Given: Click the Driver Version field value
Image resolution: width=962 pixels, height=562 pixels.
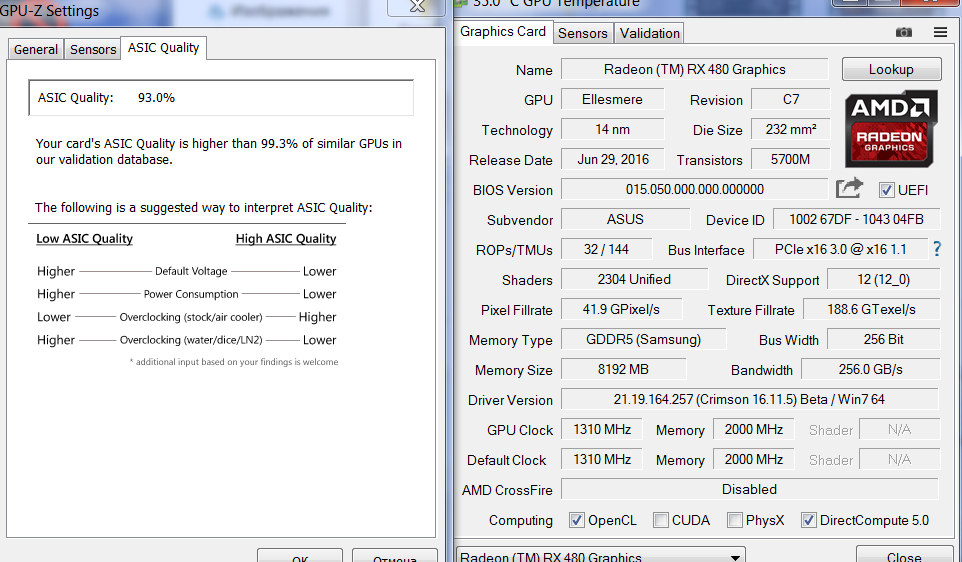Looking at the screenshot, I should [749, 399].
